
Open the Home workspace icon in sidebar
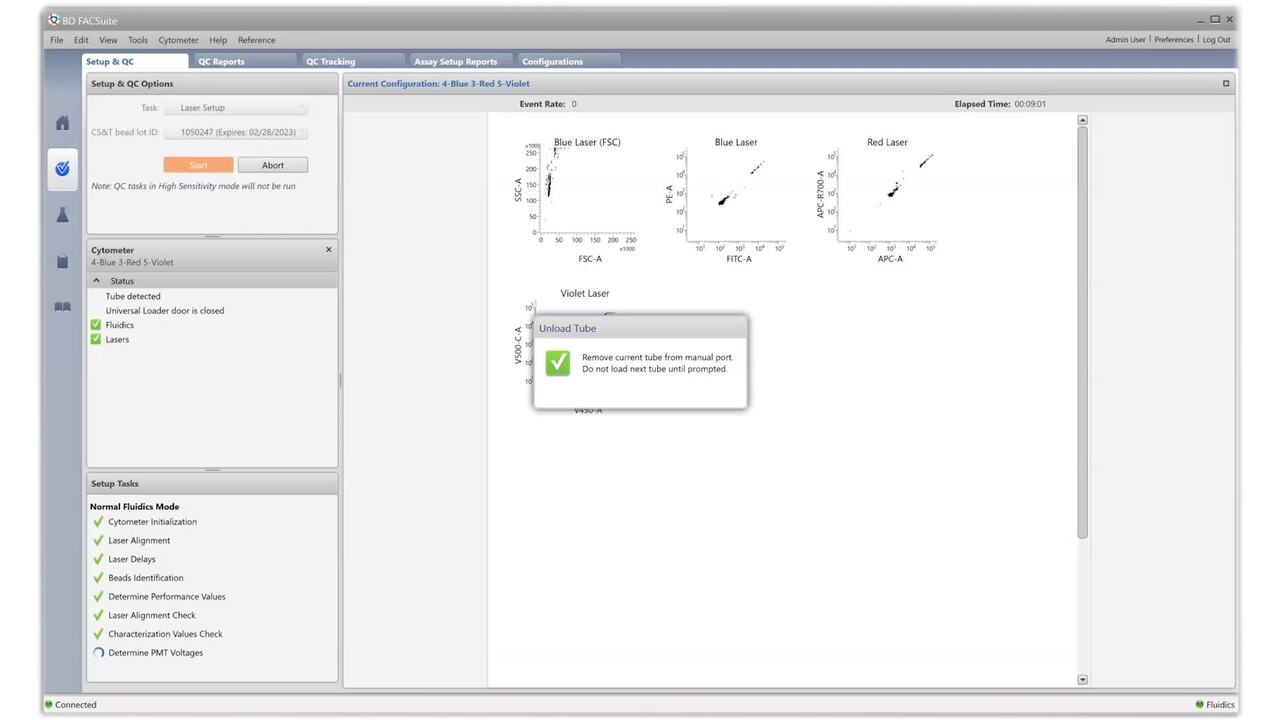point(62,124)
